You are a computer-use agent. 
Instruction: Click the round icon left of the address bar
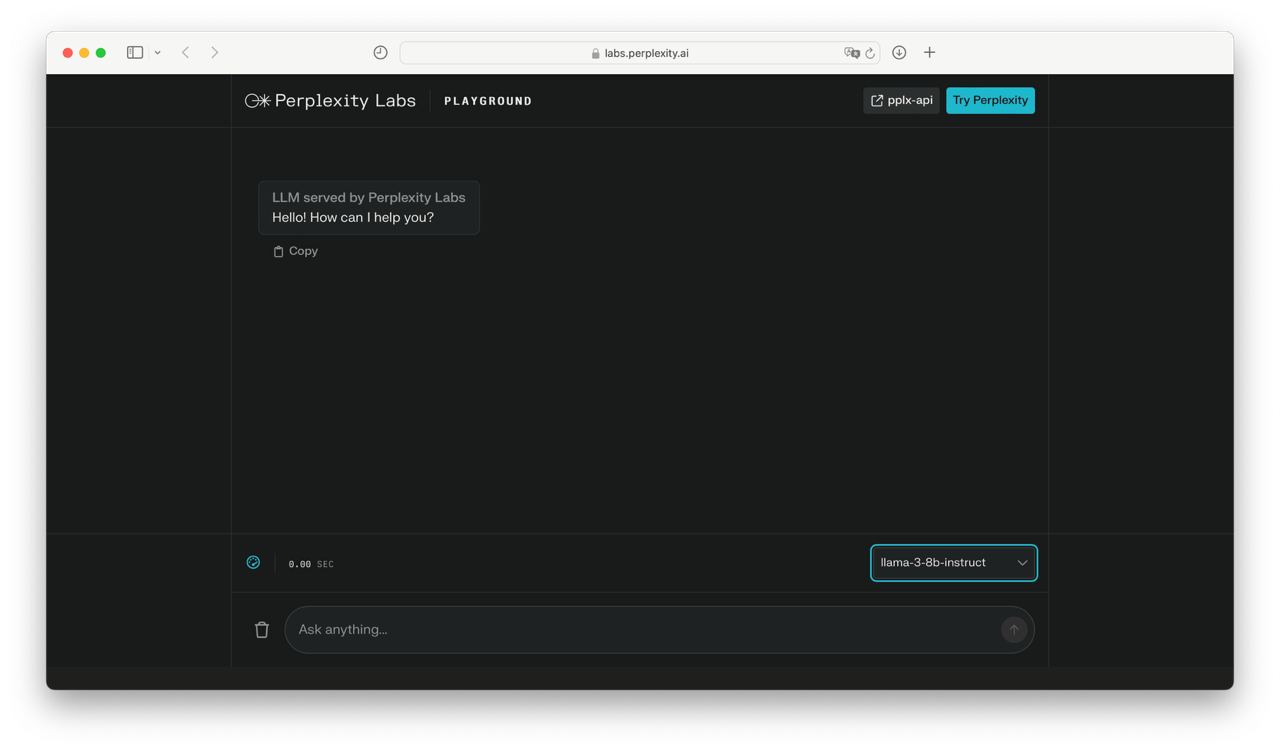coord(380,53)
